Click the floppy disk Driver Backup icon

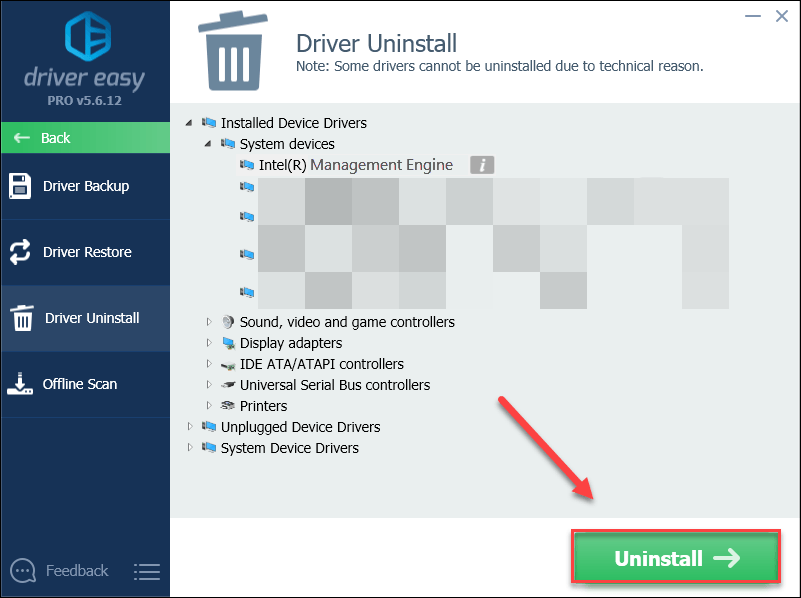click(x=20, y=186)
